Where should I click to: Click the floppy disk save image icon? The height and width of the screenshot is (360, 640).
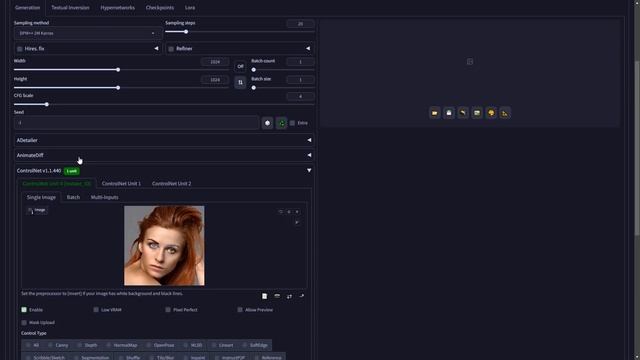click(x=449, y=113)
